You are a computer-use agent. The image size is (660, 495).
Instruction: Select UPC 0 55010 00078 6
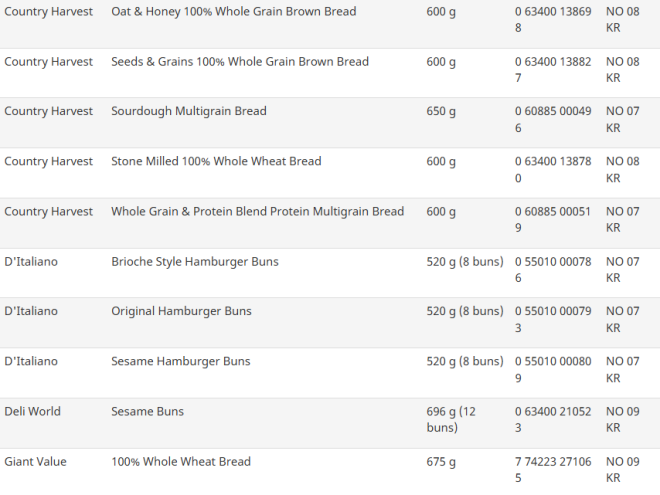[553, 270]
